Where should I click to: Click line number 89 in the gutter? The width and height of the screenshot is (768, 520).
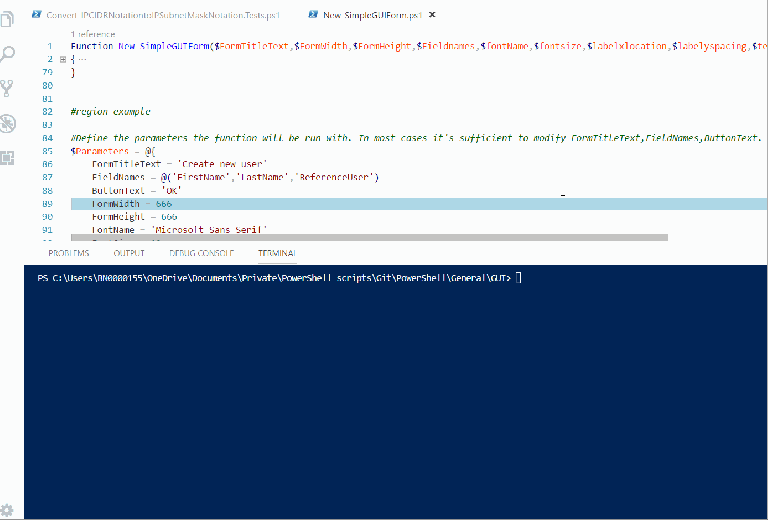tap(48, 204)
